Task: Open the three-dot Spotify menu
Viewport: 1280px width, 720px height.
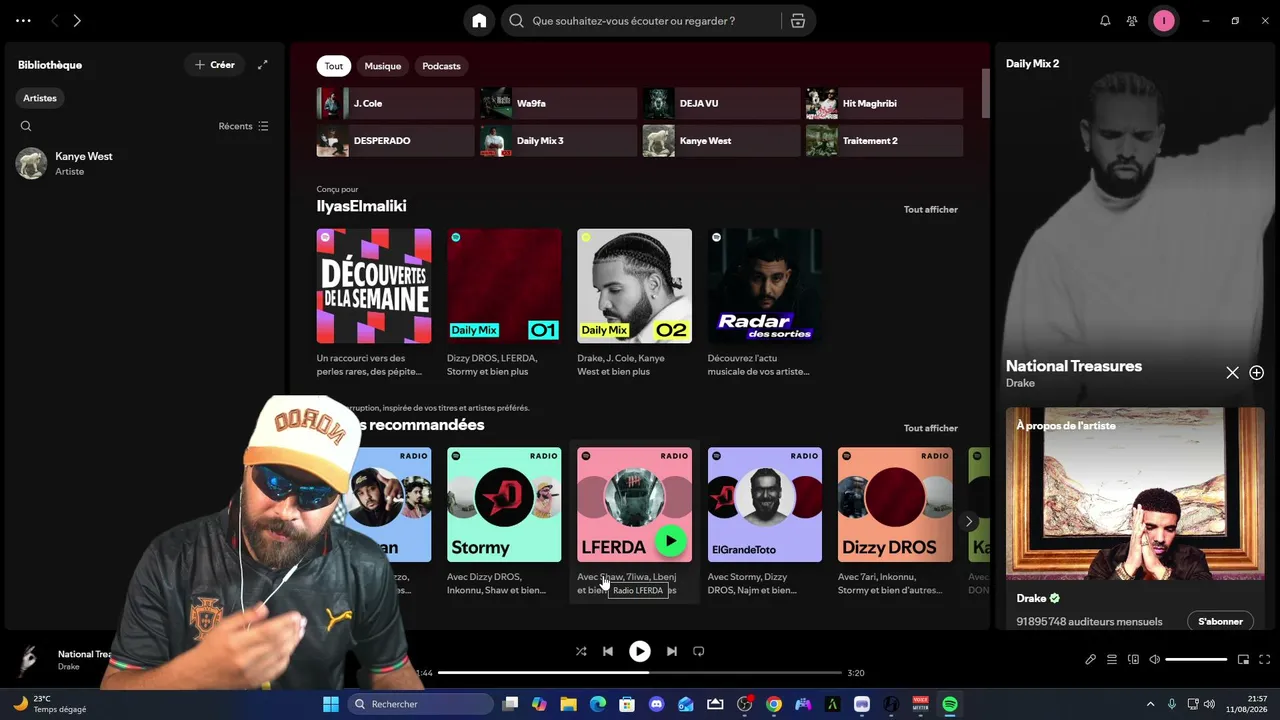Action: [23, 21]
